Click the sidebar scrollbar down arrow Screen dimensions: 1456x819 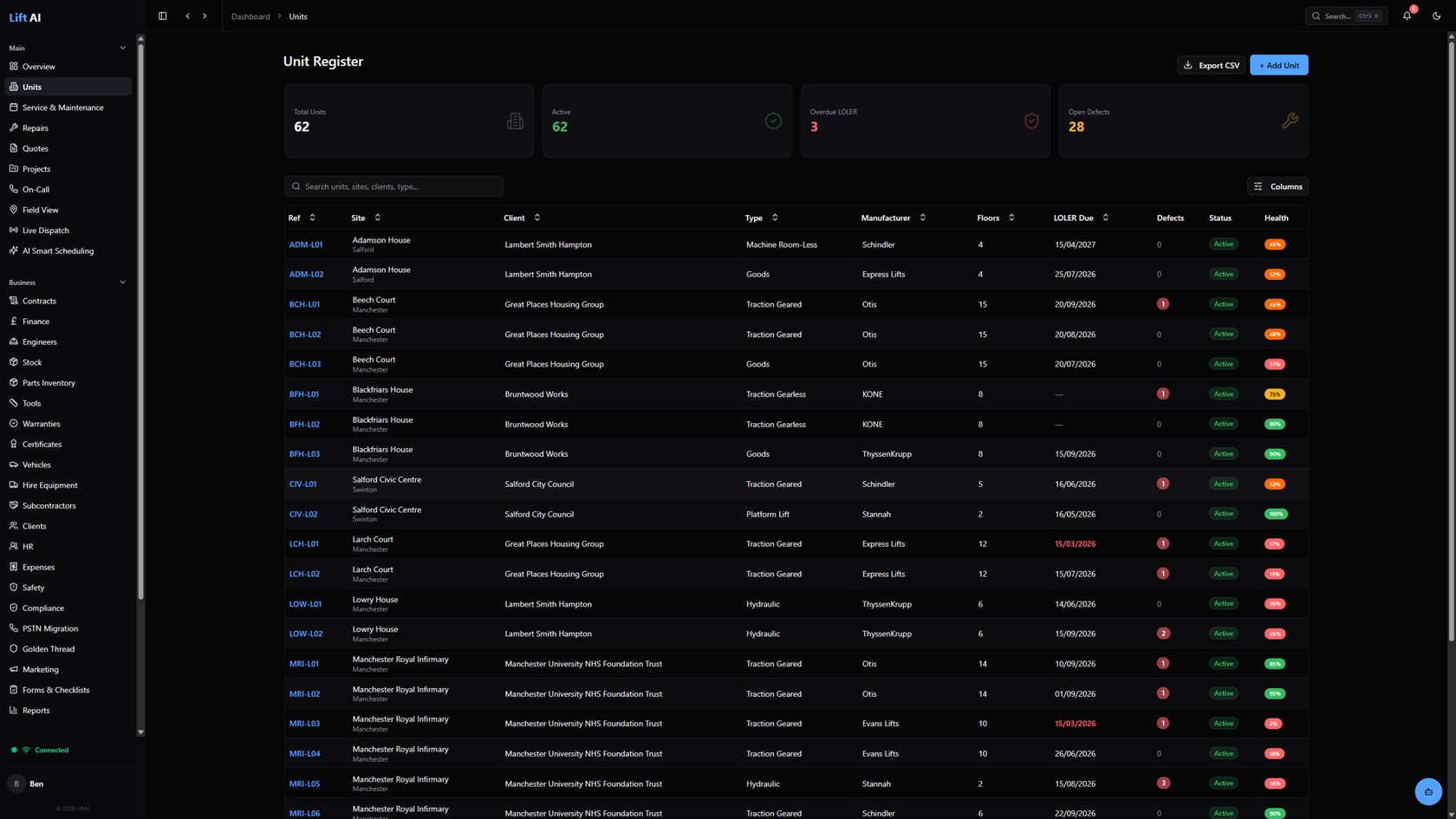pos(140,732)
